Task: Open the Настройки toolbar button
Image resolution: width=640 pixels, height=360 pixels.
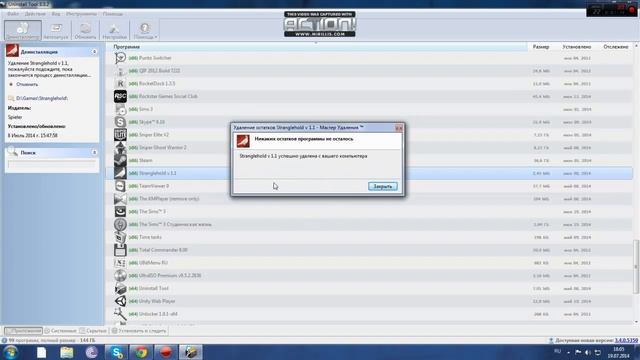Action: 114,30
